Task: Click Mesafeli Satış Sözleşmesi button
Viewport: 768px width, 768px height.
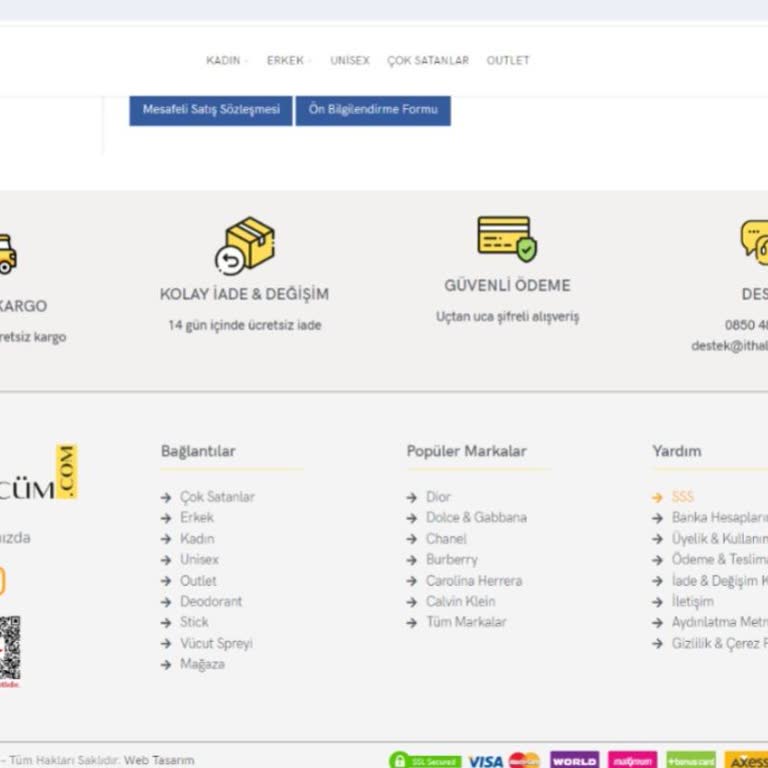Action: (211, 110)
